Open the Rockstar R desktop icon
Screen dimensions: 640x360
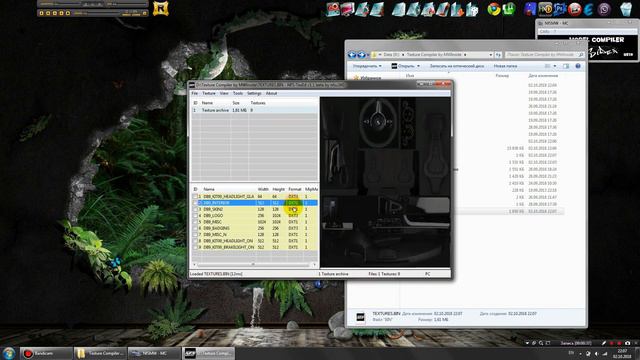point(160,9)
